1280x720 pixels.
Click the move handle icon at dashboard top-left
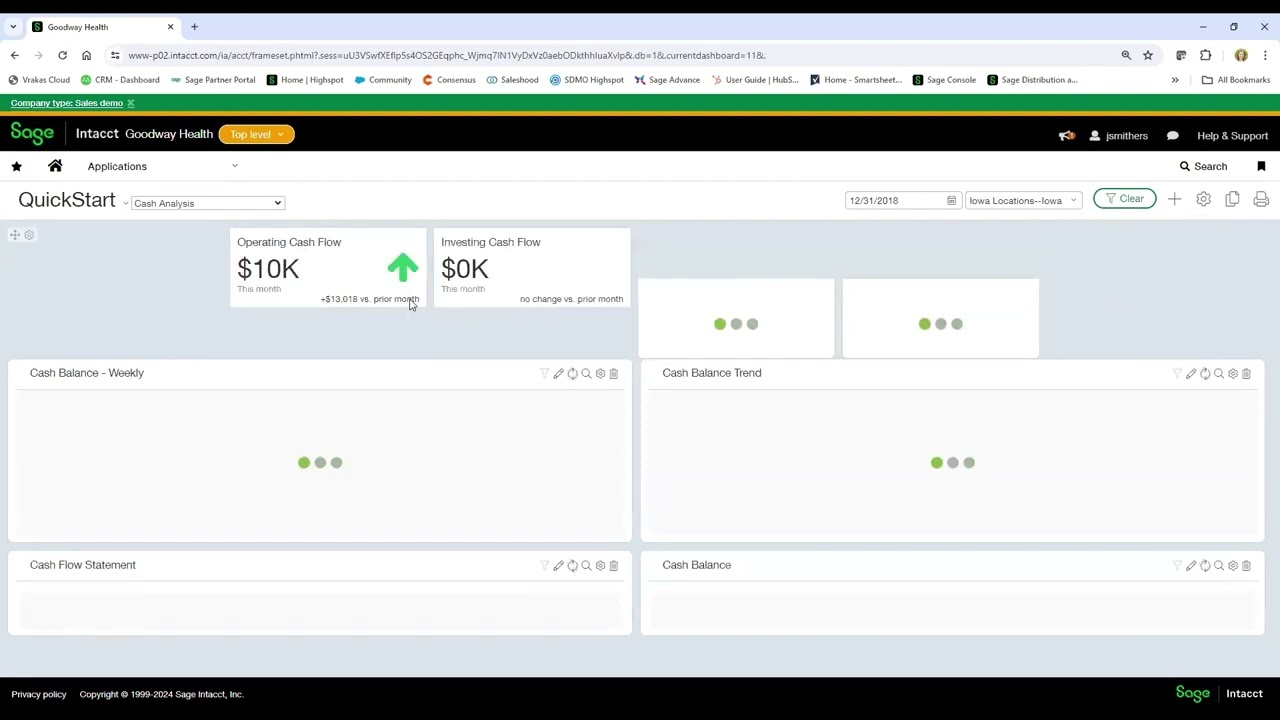[x=15, y=235]
